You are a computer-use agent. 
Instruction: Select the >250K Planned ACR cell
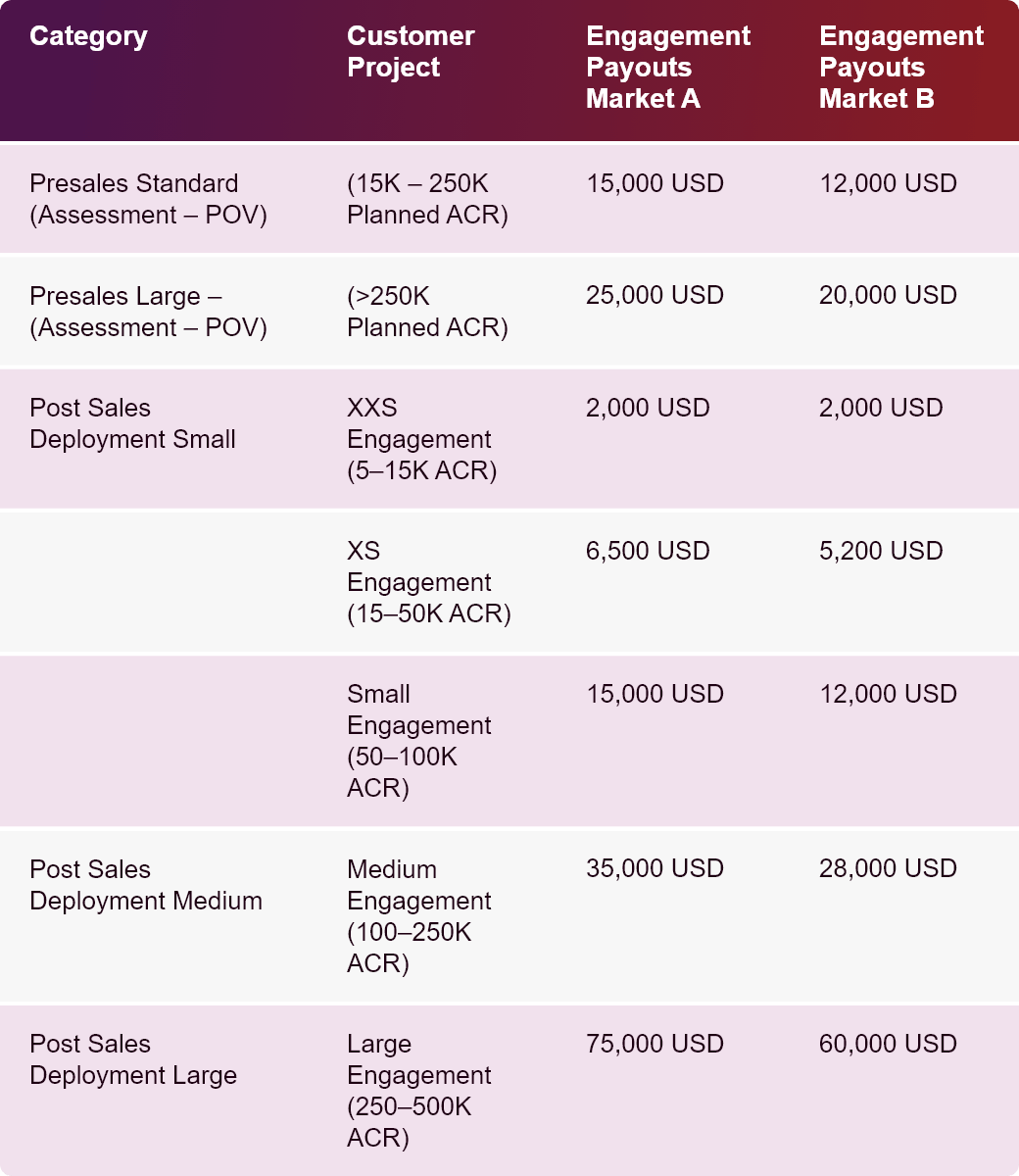pyautogui.click(x=427, y=312)
